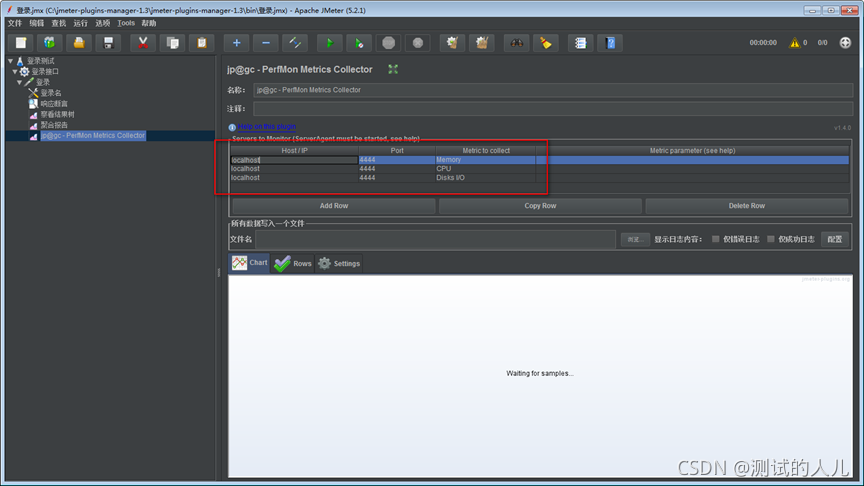
Task: Click the Metric parameter column header
Action: (x=692, y=150)
